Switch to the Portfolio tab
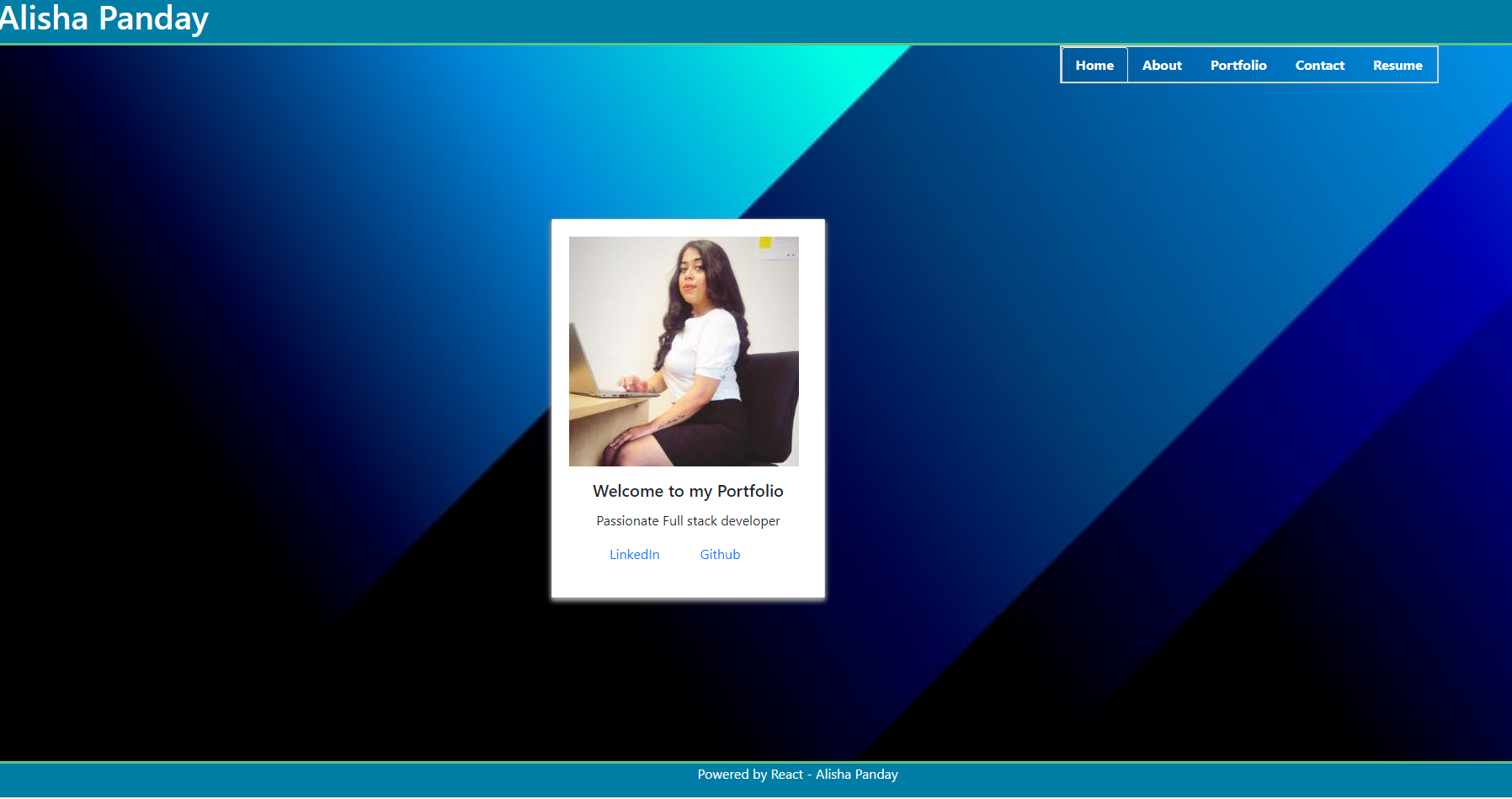Viewport: 1512px width, 799px height. pyautogui.click(x=1238, y=65)
